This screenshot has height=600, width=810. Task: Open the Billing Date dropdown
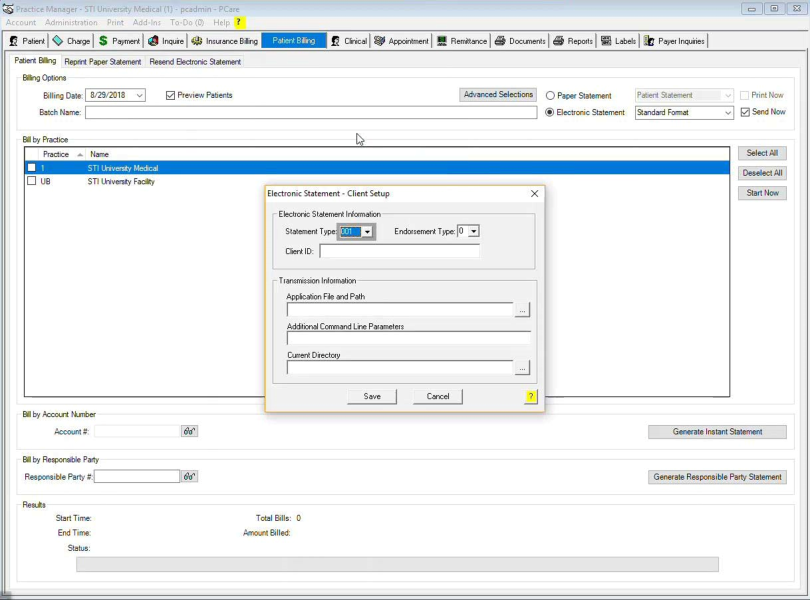139,96
